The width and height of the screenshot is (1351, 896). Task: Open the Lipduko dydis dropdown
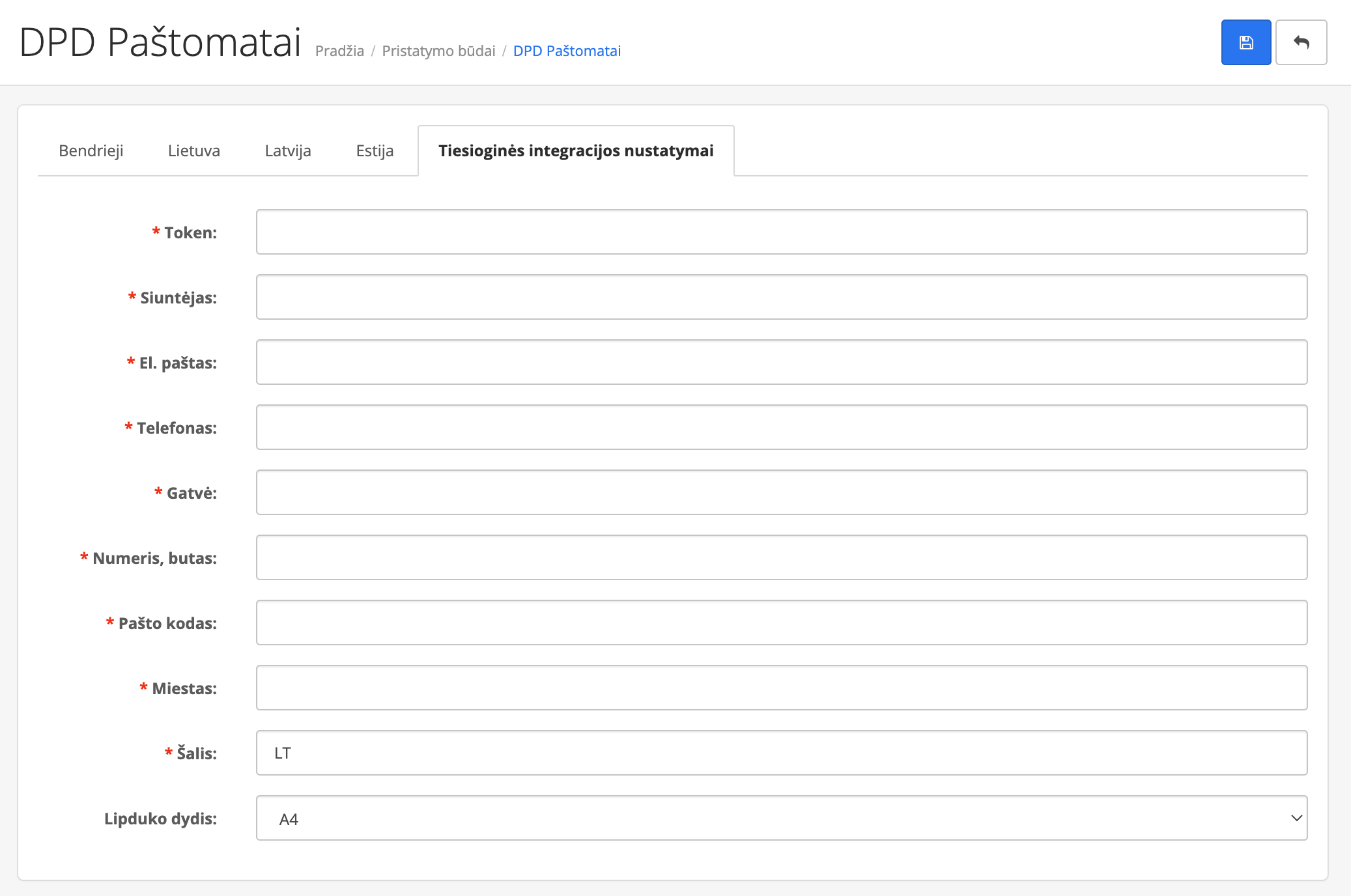coord(781,818)
